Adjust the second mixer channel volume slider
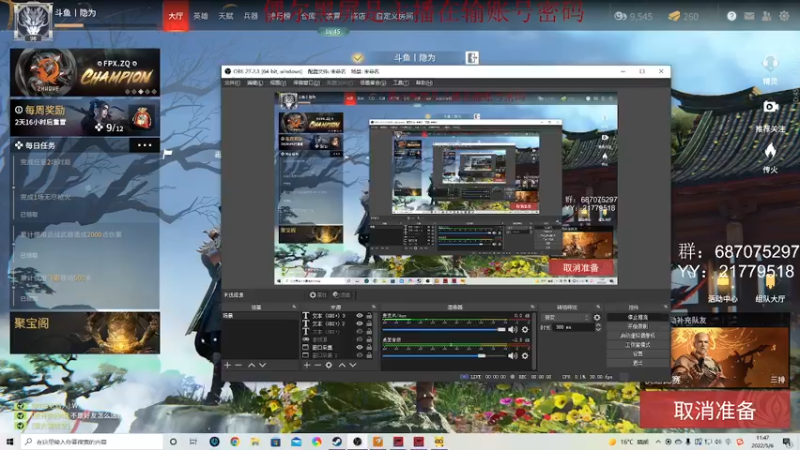This screenshot has height=450, width=800. [x=444, y=356]
